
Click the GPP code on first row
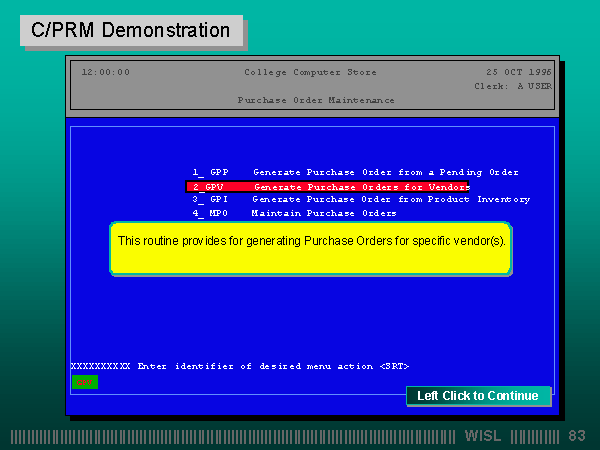click(219, 172)
